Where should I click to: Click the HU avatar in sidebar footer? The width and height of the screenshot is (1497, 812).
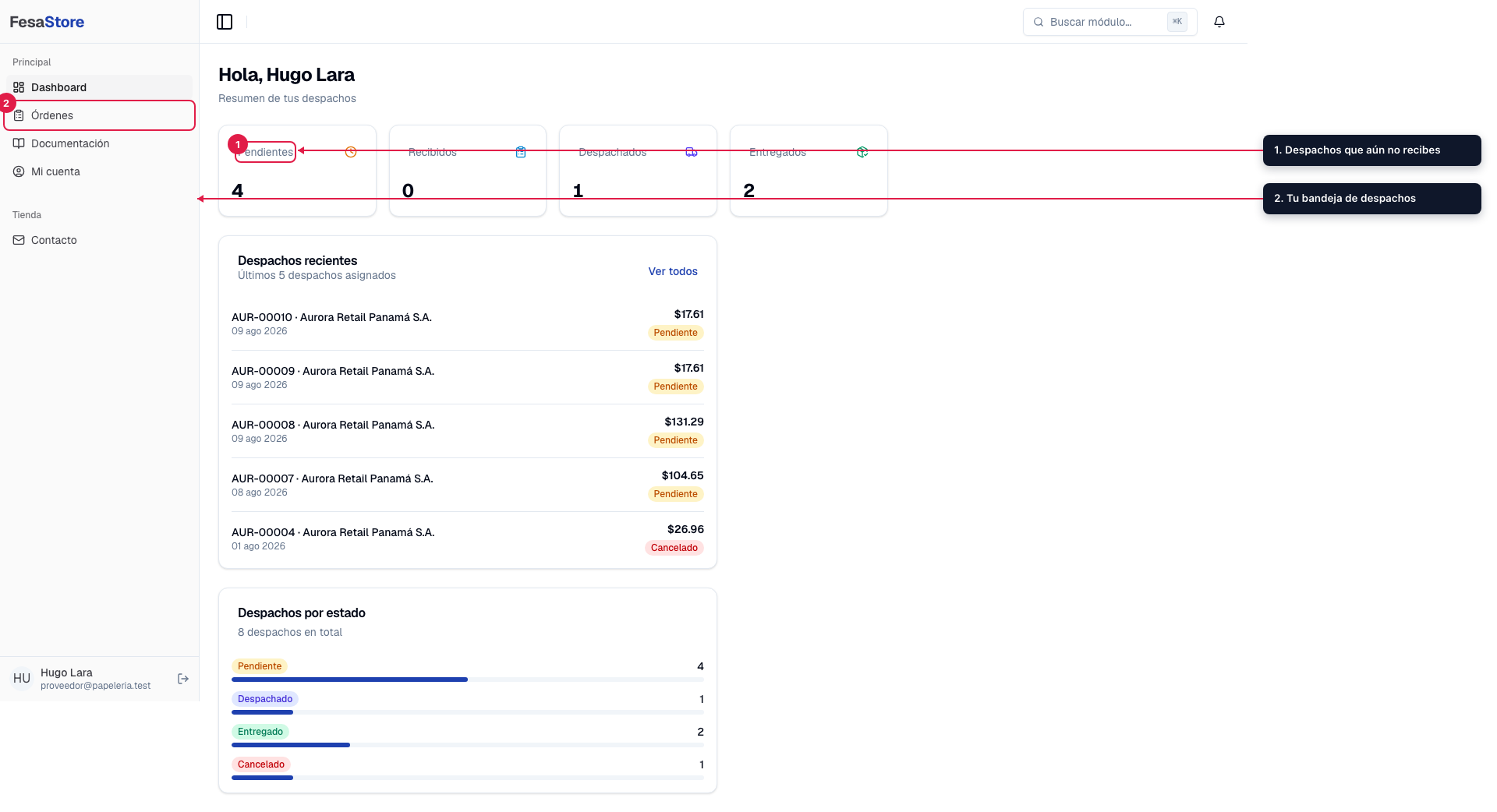coord(22,679)
